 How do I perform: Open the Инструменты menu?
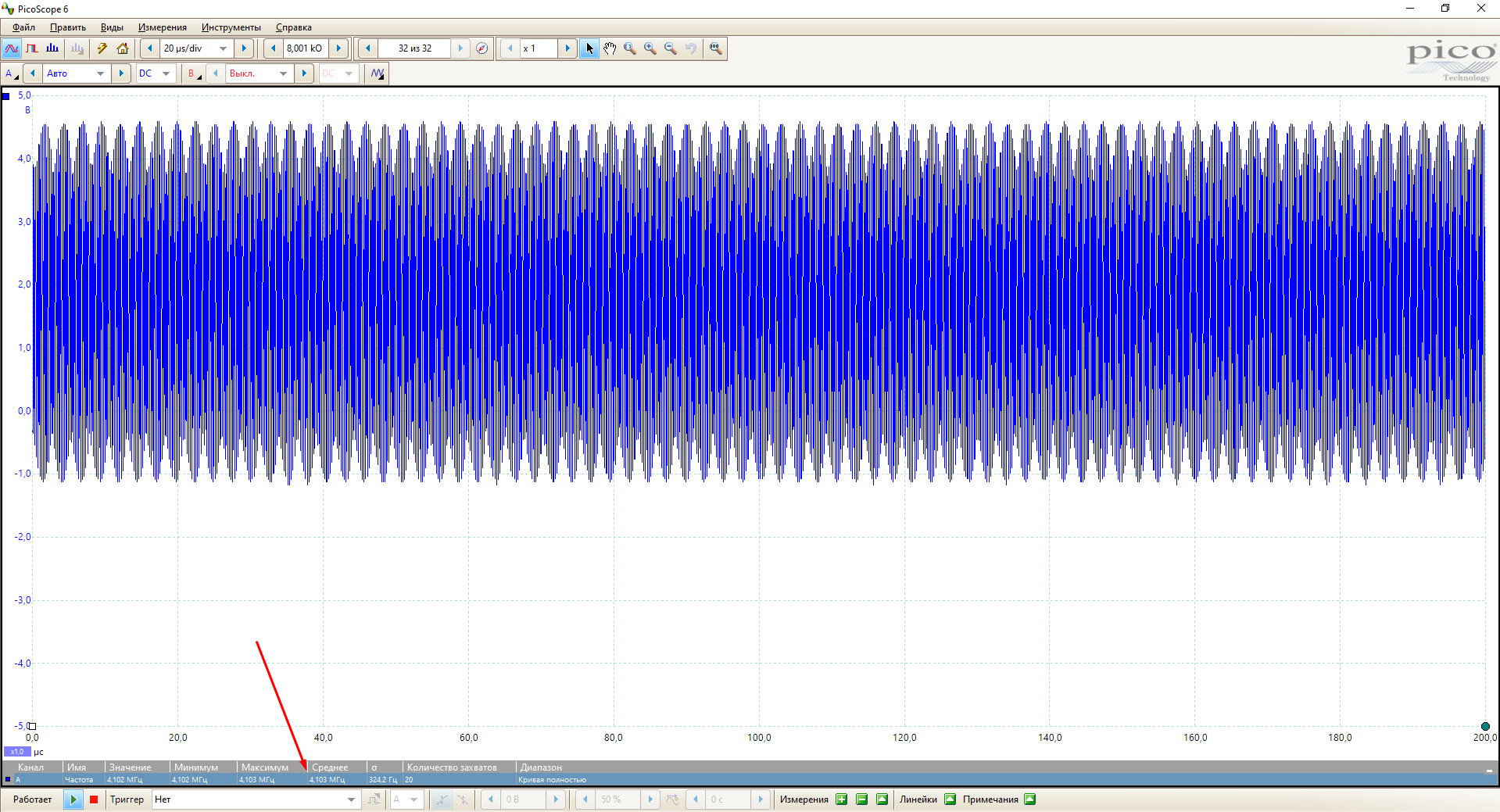[x=231, y=27]
